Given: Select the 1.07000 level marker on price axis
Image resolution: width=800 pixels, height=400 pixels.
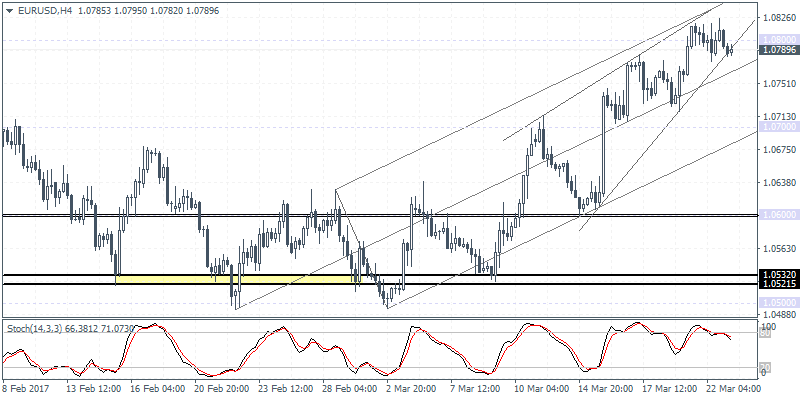Looking at the screenshot, I should [x=777, y=127].
